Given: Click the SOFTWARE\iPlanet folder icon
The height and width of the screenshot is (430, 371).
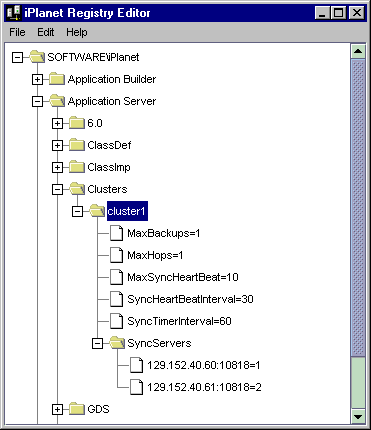Looking at the screenshot, I should pyautogui.click(x=37, y=57).
